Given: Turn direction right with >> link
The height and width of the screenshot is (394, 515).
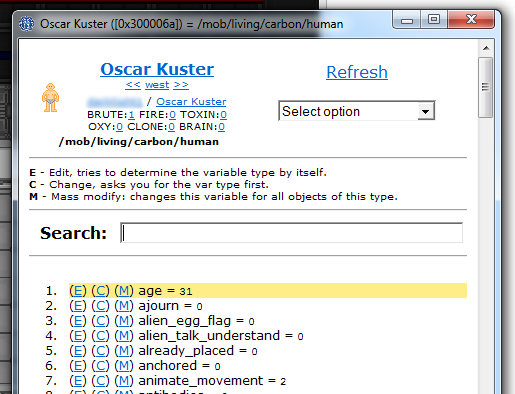Looking at the screenshot, I should pos(181,85).
